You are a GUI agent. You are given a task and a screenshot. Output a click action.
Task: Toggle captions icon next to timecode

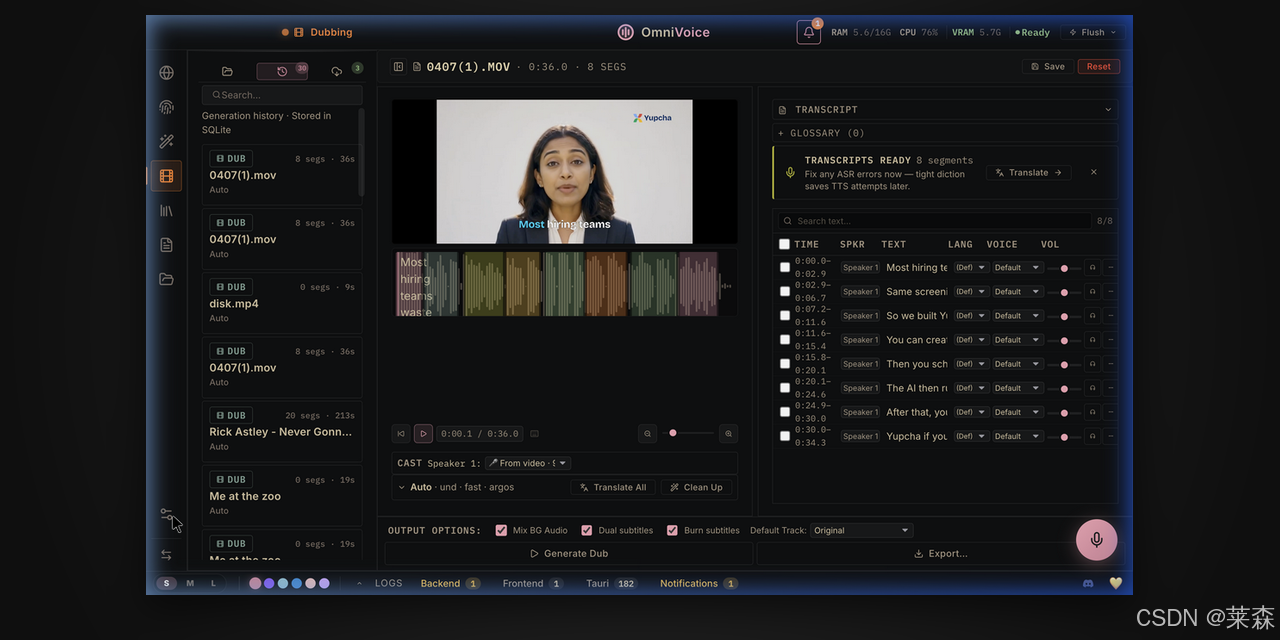point(534,434)
